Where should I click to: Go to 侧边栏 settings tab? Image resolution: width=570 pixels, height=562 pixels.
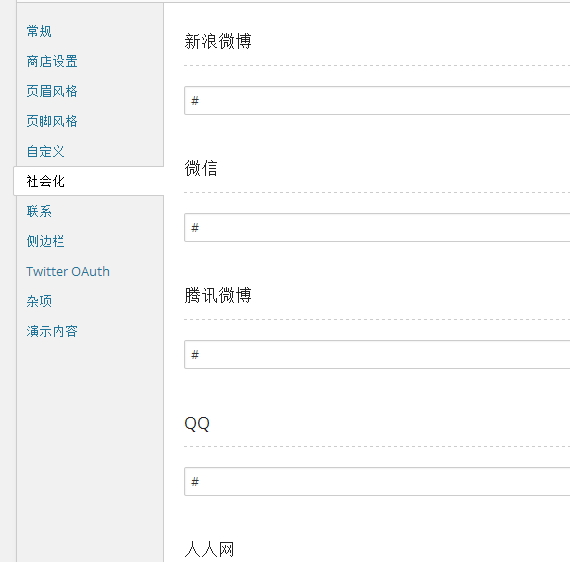pyautogui.click(x=45, y=241)
